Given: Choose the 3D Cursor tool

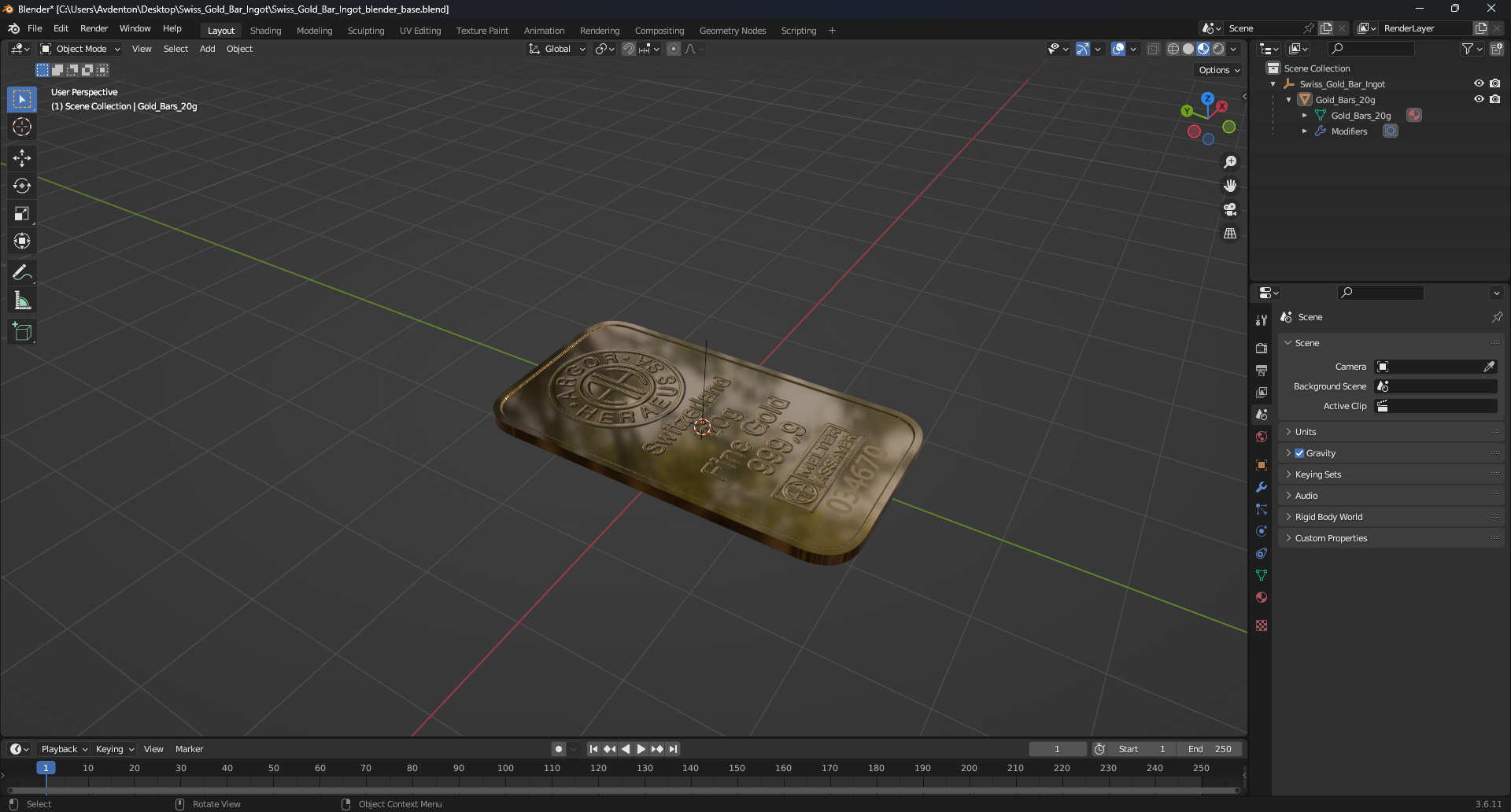Looking at the screenshot, I should [22, 127].
